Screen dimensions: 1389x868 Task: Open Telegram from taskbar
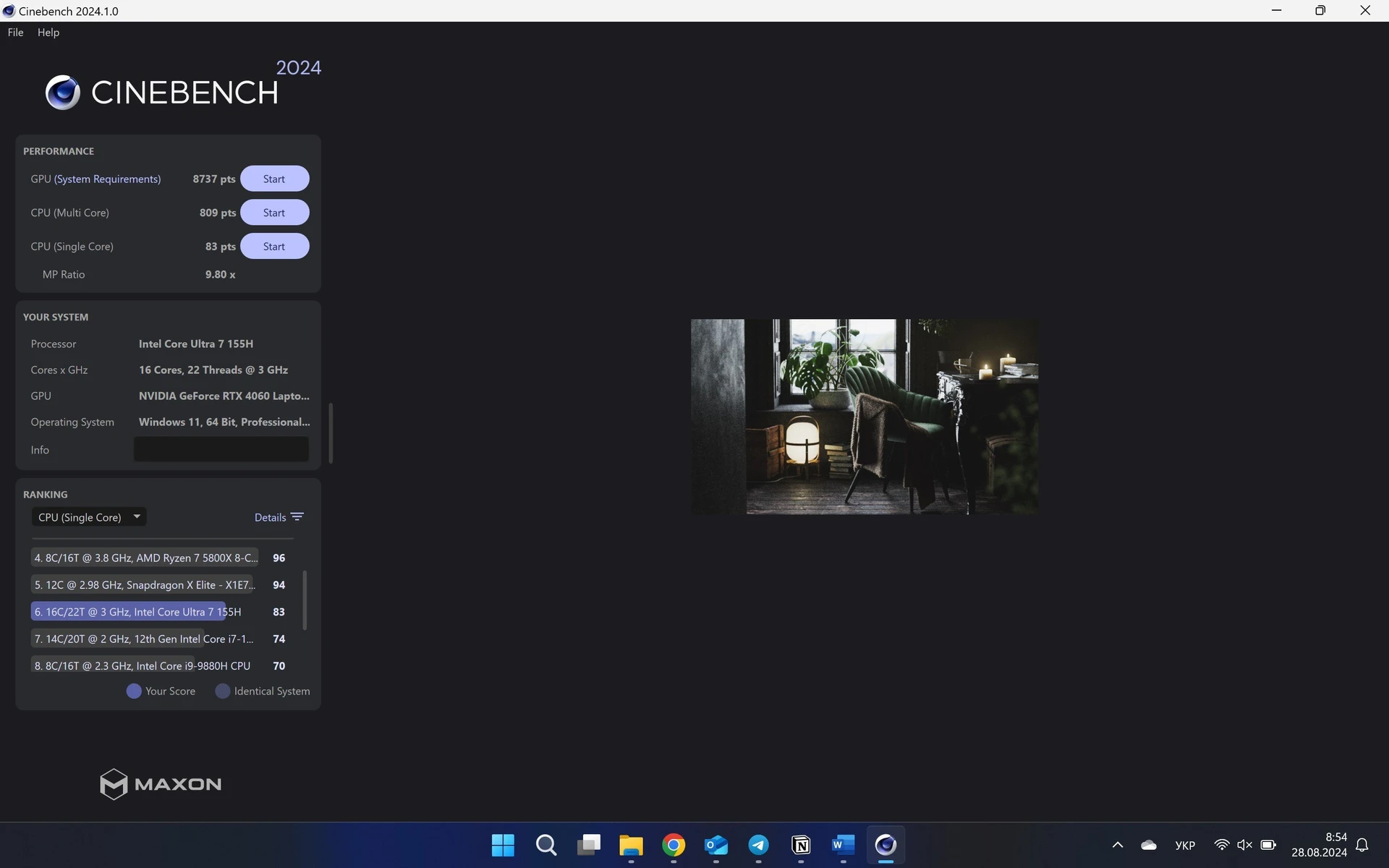pyautogui.click(x=759, y=845)
